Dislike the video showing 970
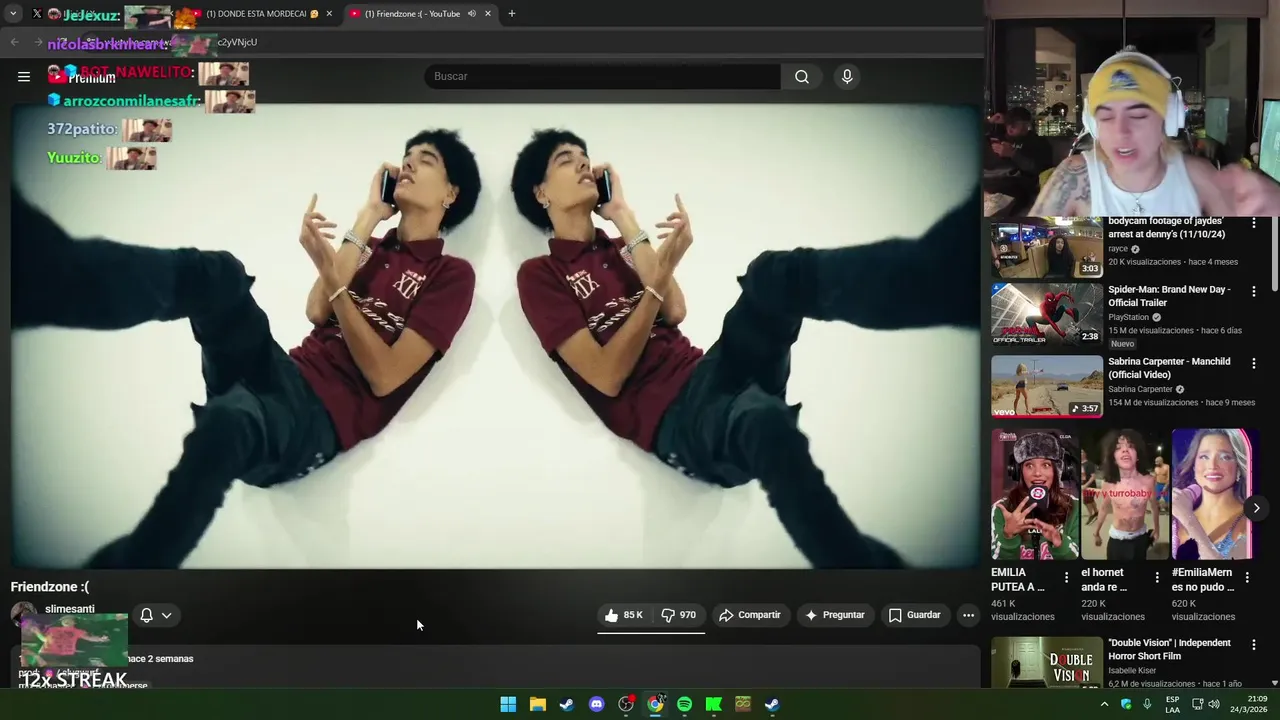 (679, 615)
